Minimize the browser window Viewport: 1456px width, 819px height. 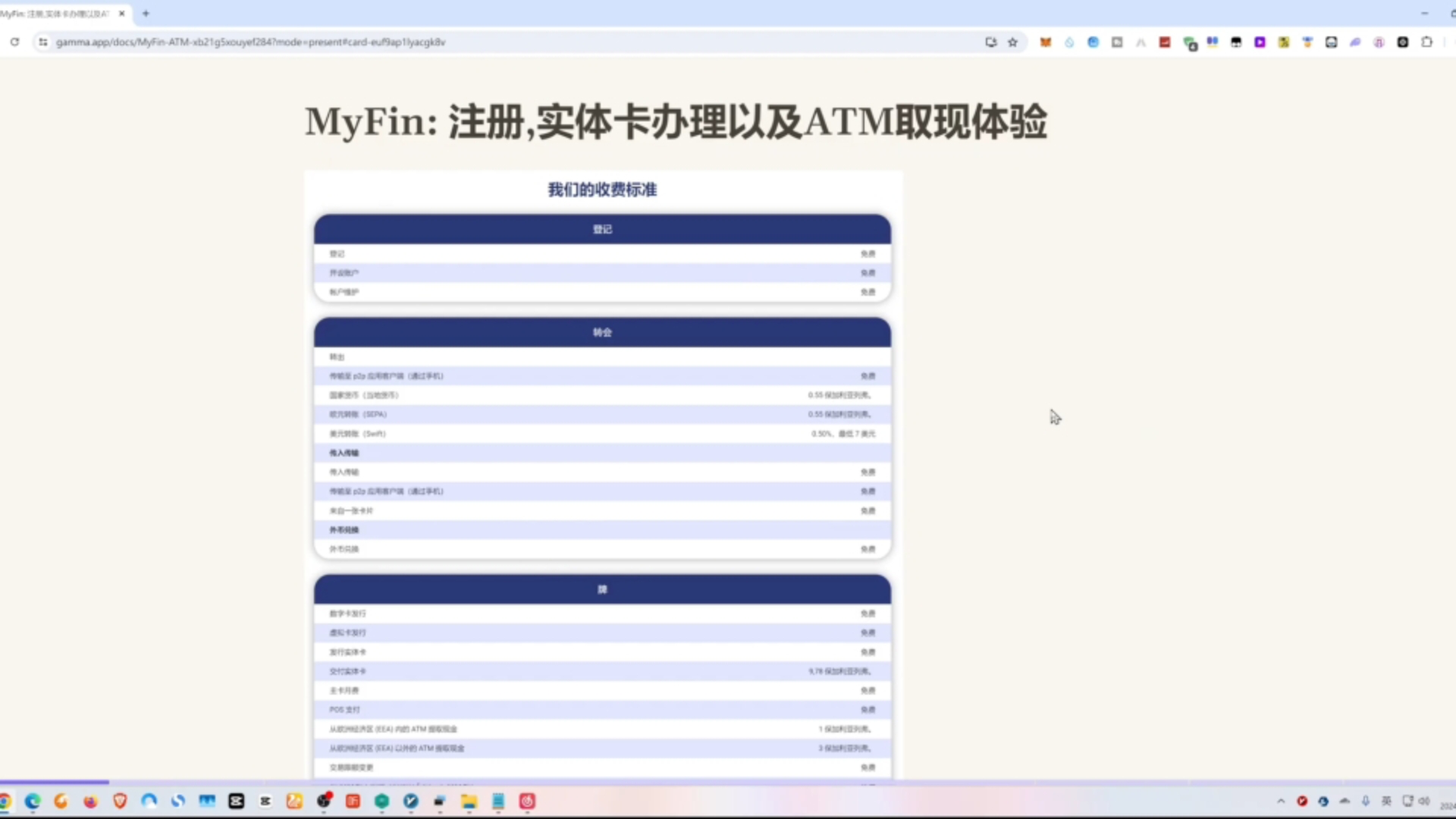pos(1424,14)
